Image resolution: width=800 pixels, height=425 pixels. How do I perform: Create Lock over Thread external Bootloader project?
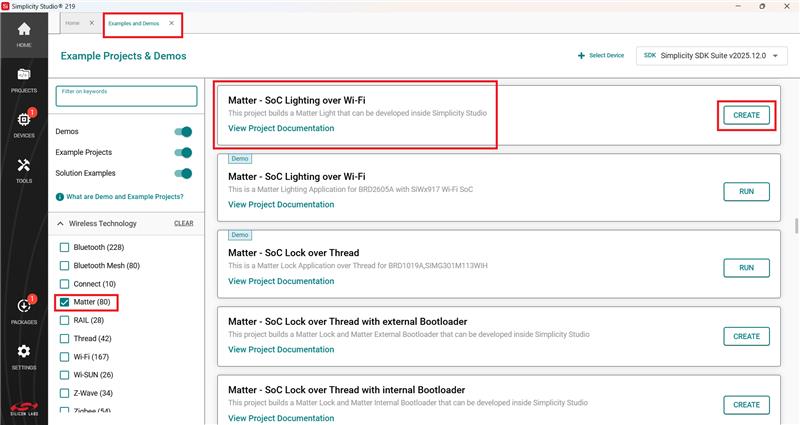[746, 336]
